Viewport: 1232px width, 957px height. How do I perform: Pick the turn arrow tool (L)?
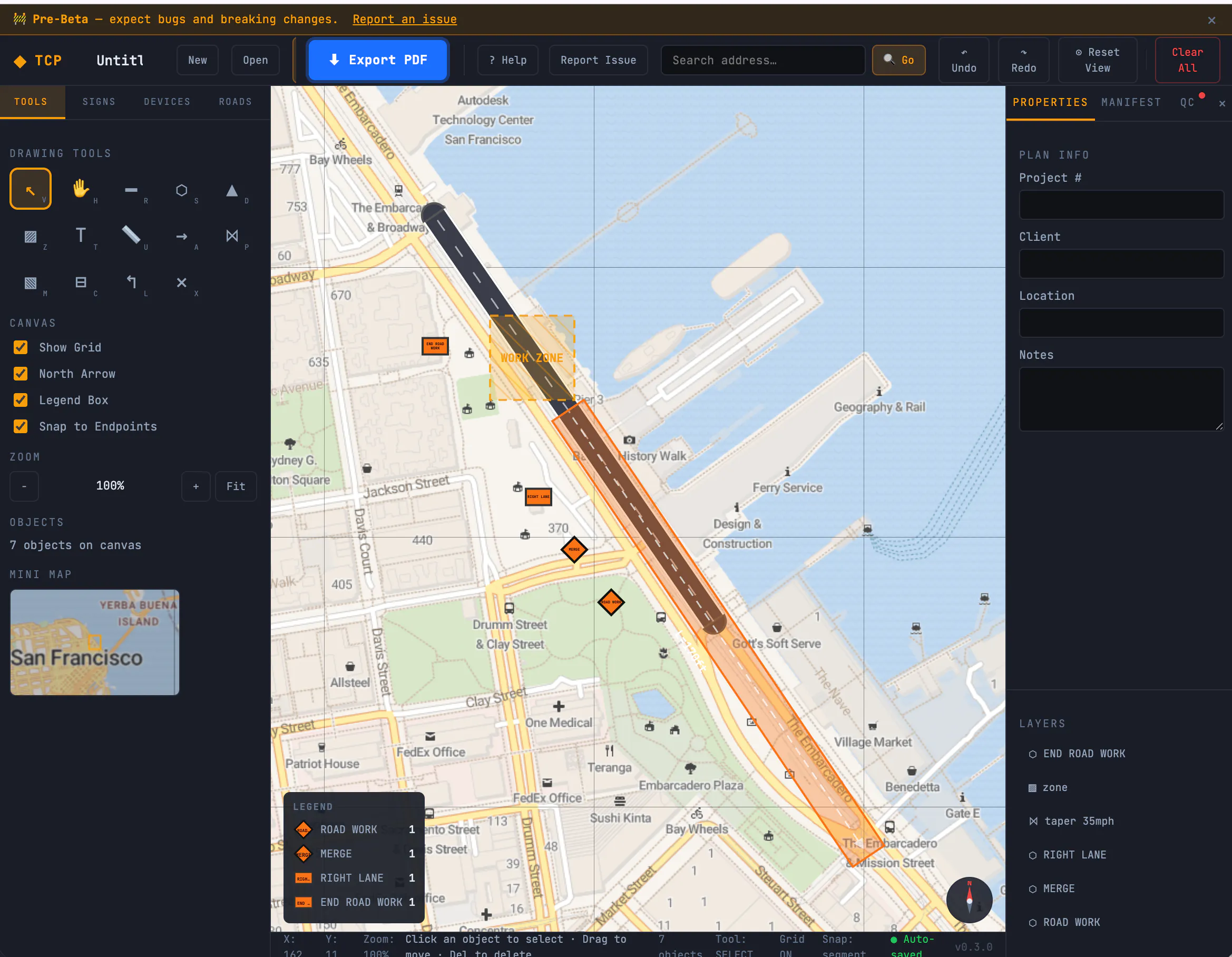point(131,282)
